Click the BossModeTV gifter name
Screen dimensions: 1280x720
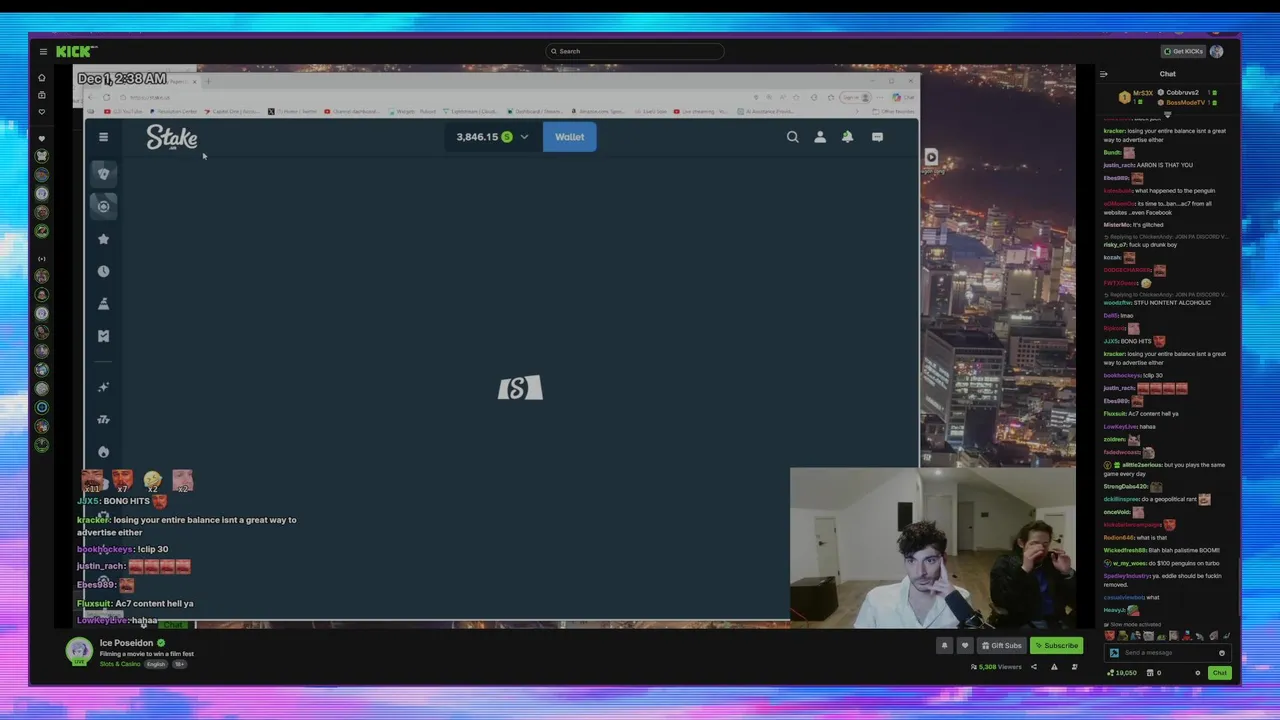click(1185, 102)
